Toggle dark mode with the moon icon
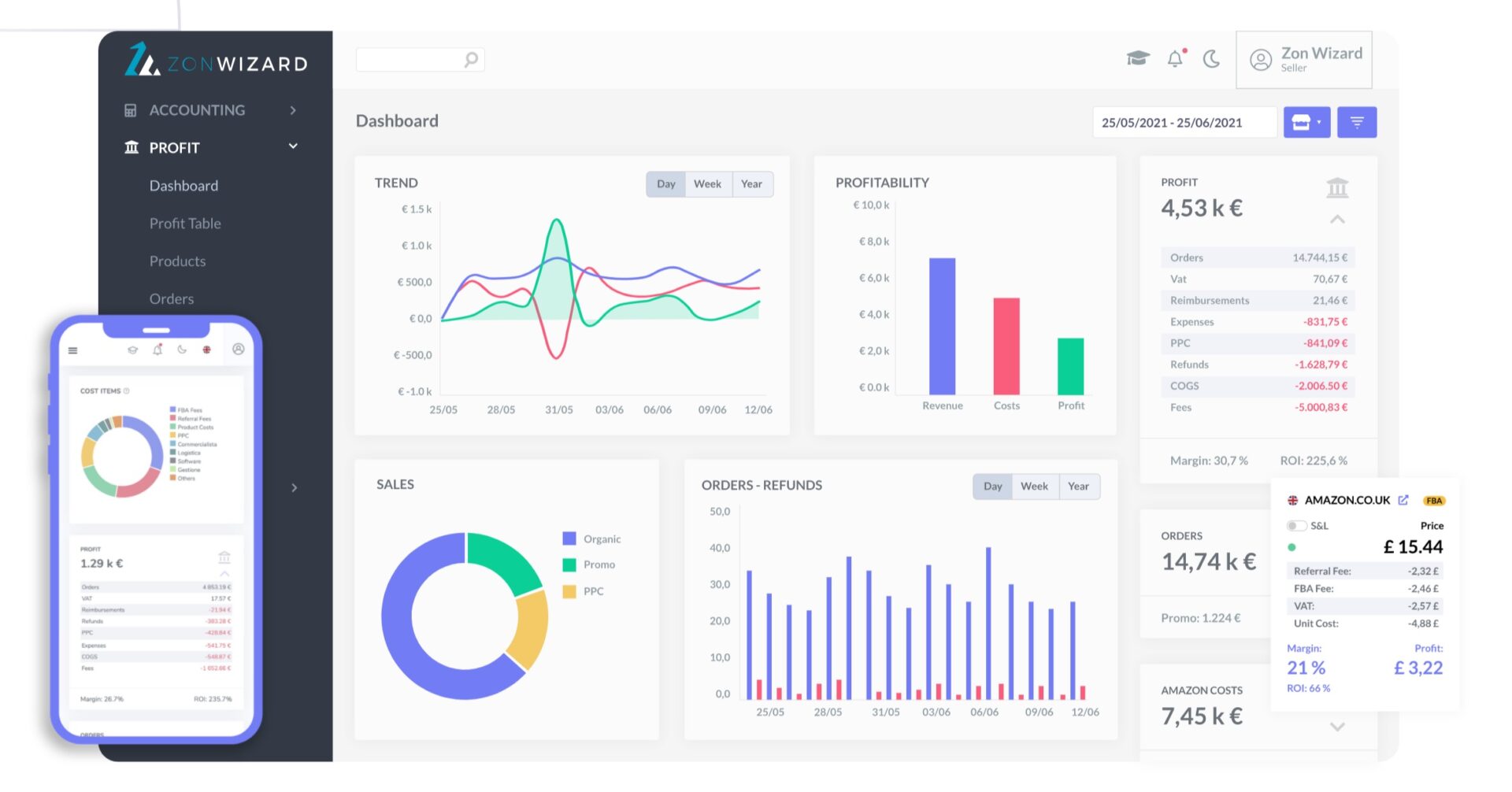The image size is (1512, 792). [x=1212, y=59]
